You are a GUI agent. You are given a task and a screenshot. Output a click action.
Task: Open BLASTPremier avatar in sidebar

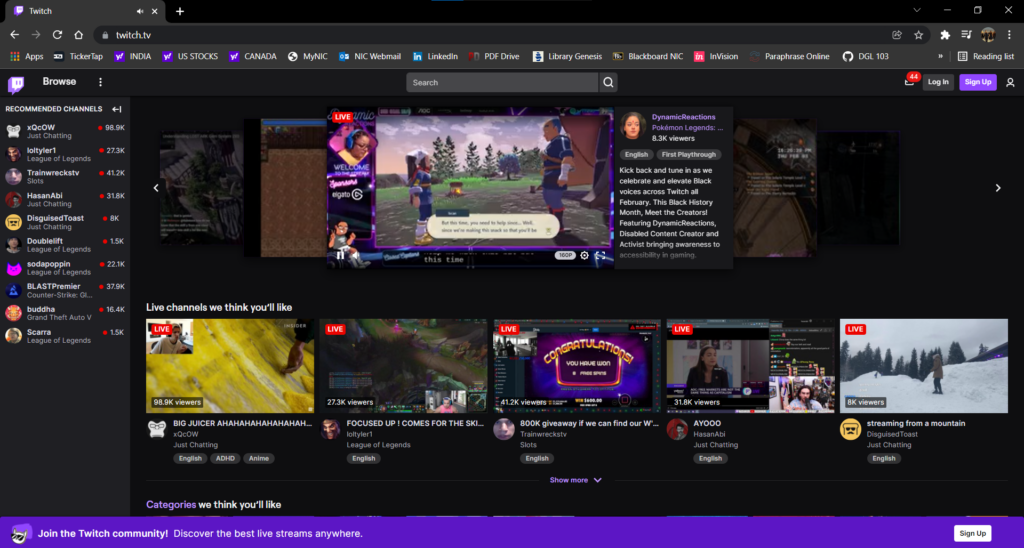(14, 291)
